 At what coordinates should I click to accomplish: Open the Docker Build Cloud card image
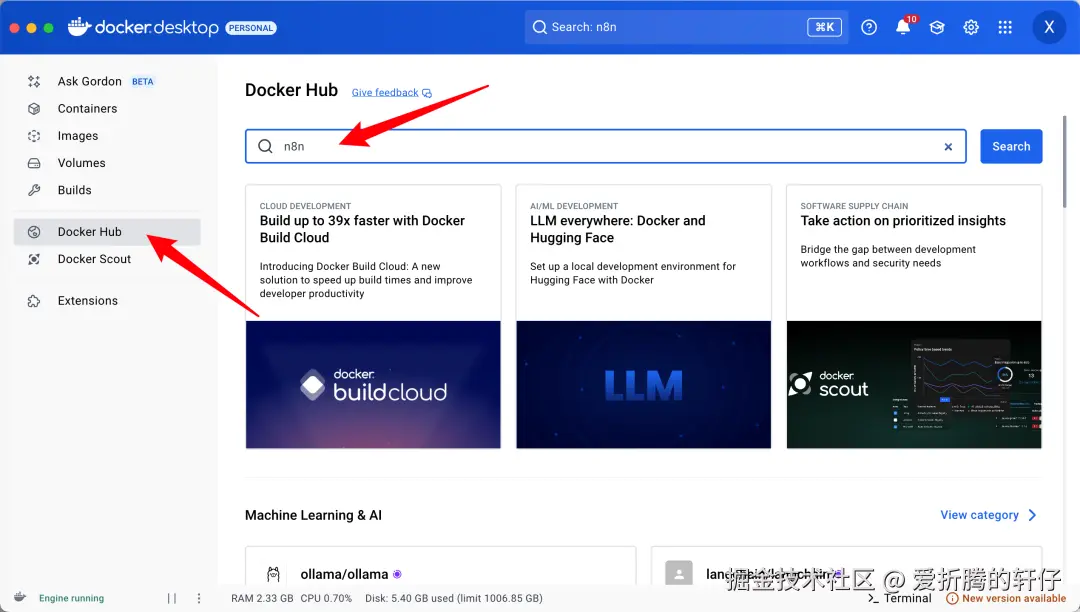[373, 385]
